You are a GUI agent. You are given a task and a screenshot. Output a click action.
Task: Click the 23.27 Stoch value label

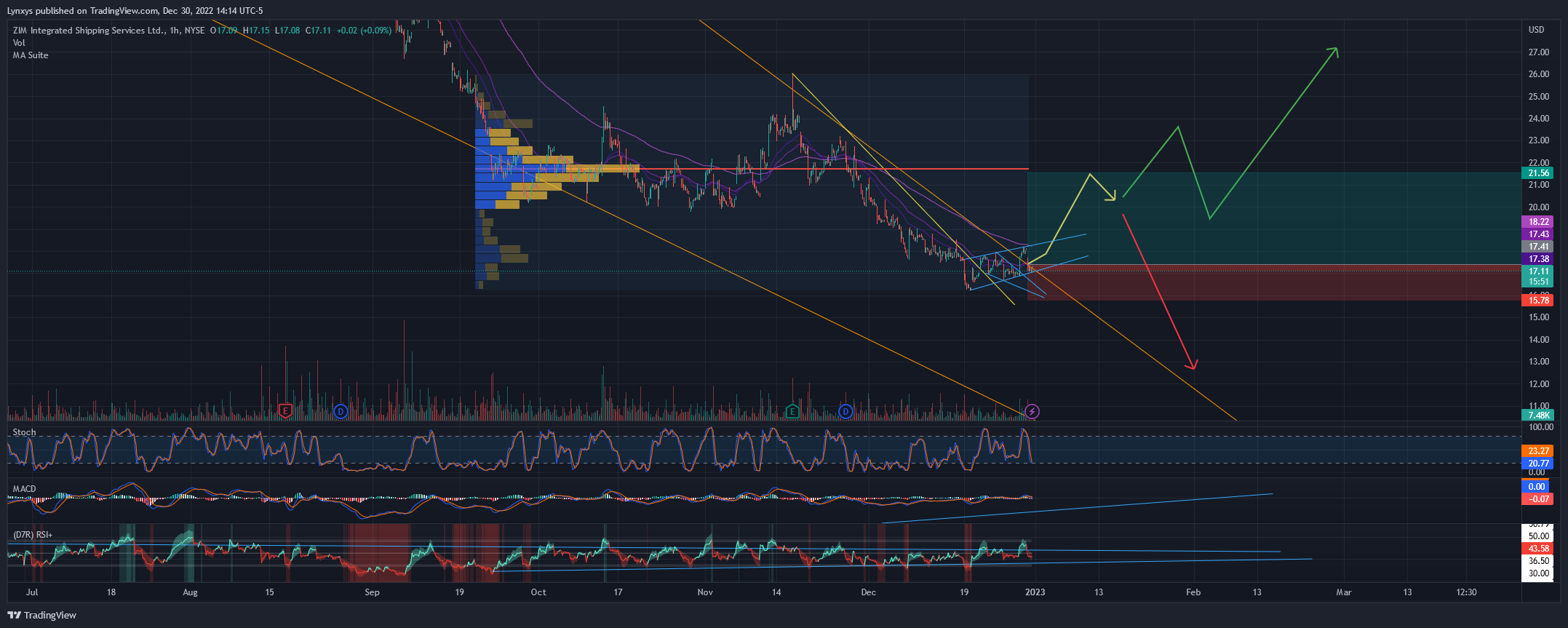pyautogui.click(x=1538, y=451)
